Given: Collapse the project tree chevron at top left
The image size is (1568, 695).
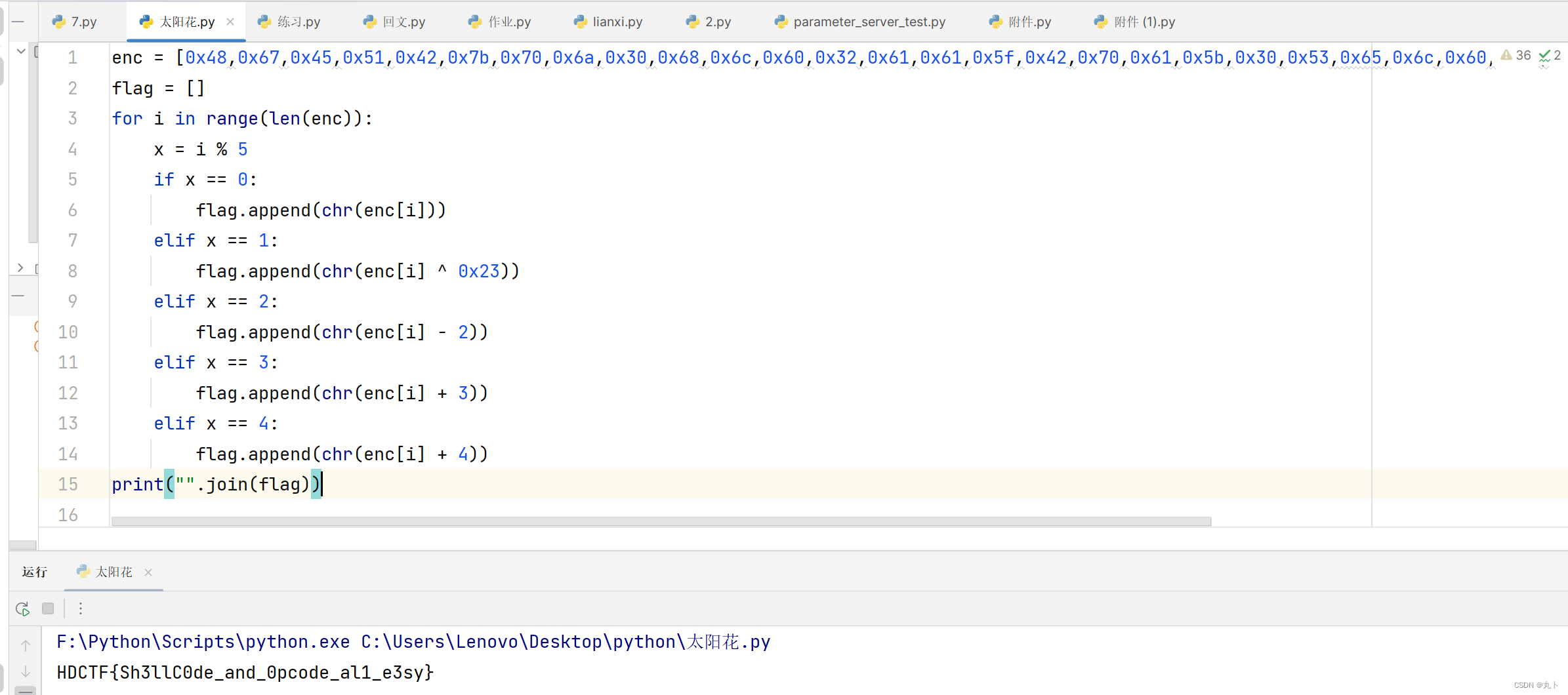Looking at the screenshot, I should coord(21,50).
